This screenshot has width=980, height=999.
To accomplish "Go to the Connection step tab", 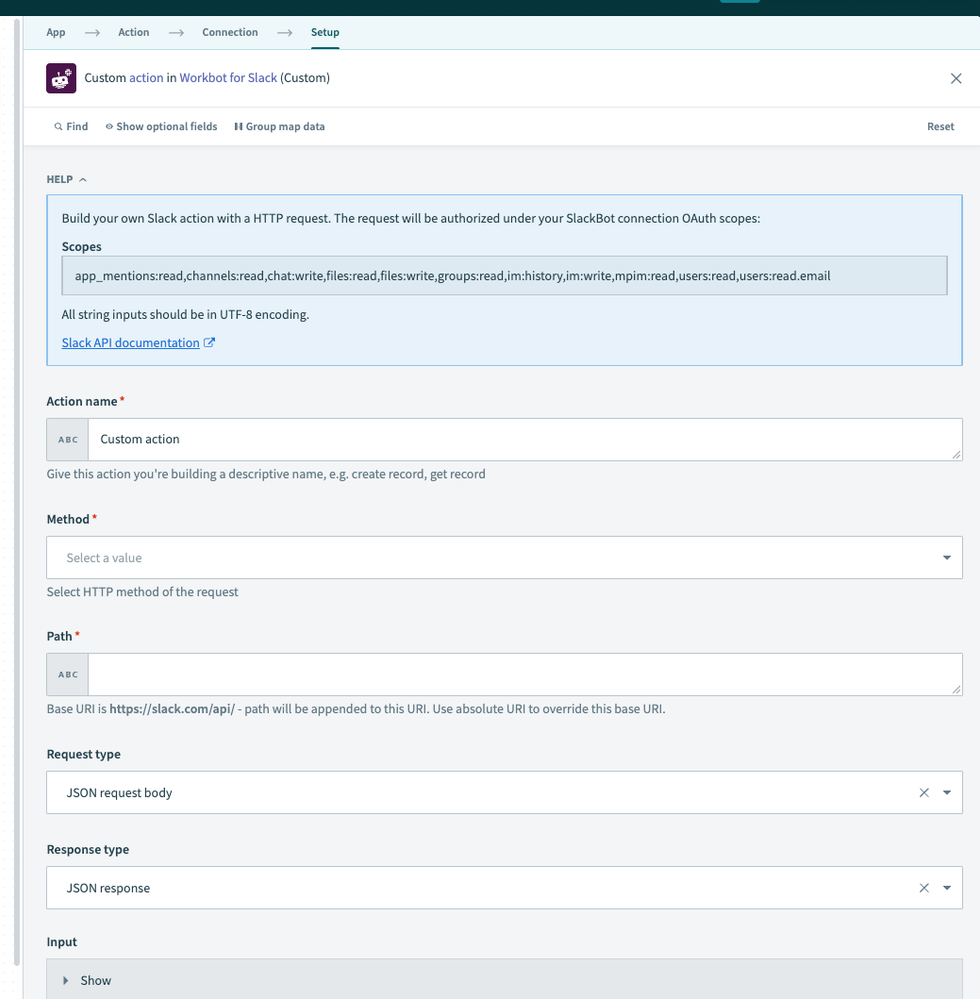I will [230, 32].
